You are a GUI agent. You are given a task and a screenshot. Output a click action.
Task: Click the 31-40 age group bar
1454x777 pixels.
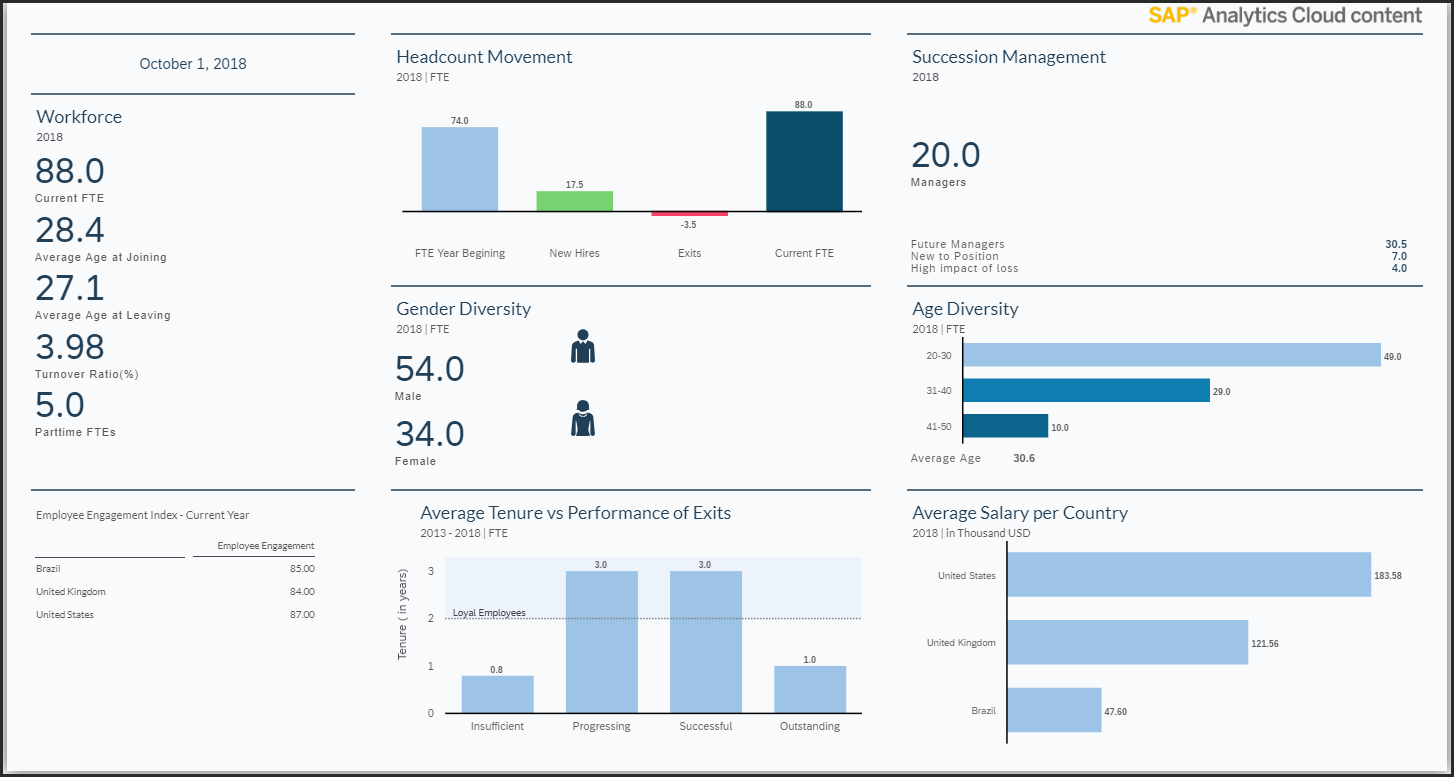point(1086,390)
